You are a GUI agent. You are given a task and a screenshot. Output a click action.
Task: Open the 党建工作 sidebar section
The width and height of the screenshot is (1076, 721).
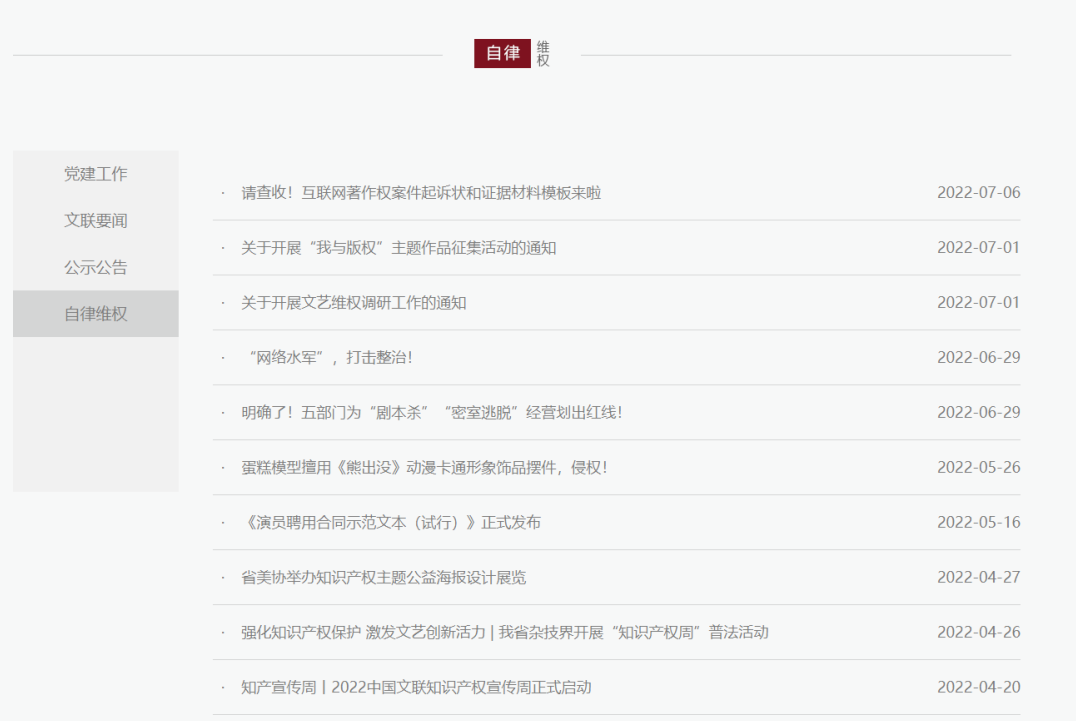coord(96,174)
